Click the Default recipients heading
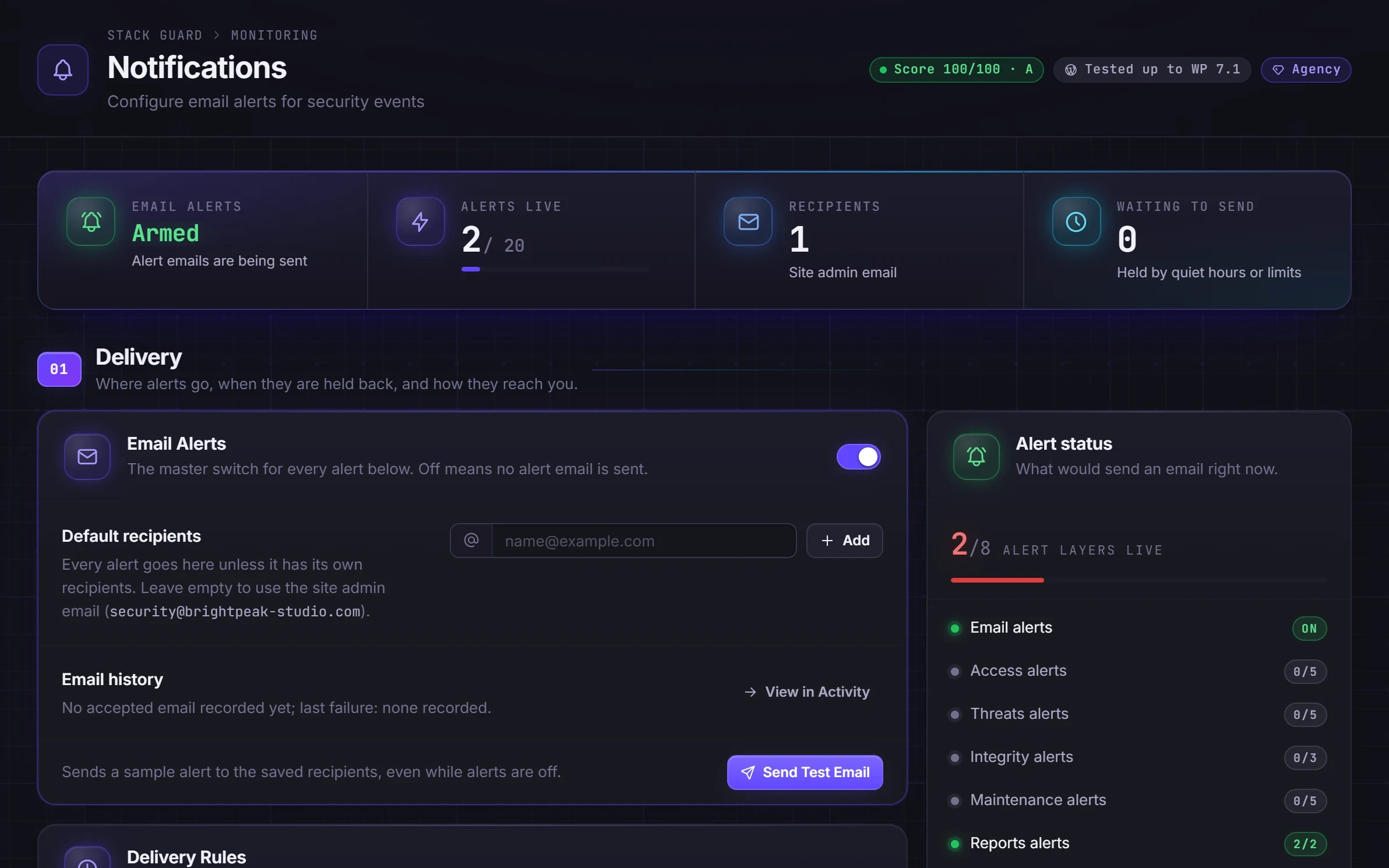 [x=131, y=536]
